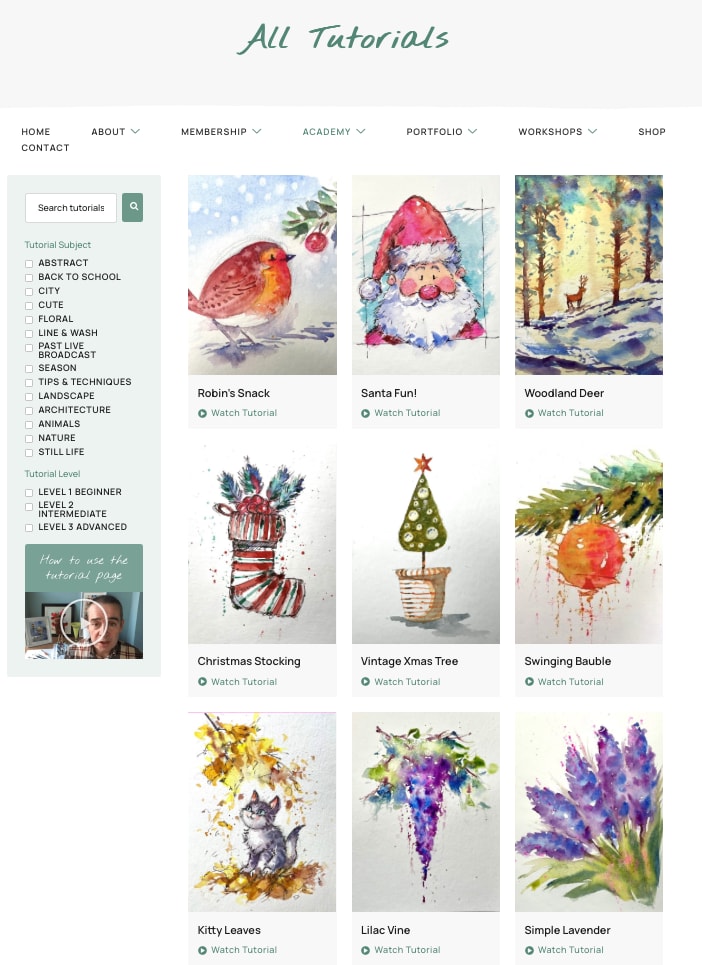
Task: Enable the LINE & WASH filter checkbox
Action: [29, 334]
